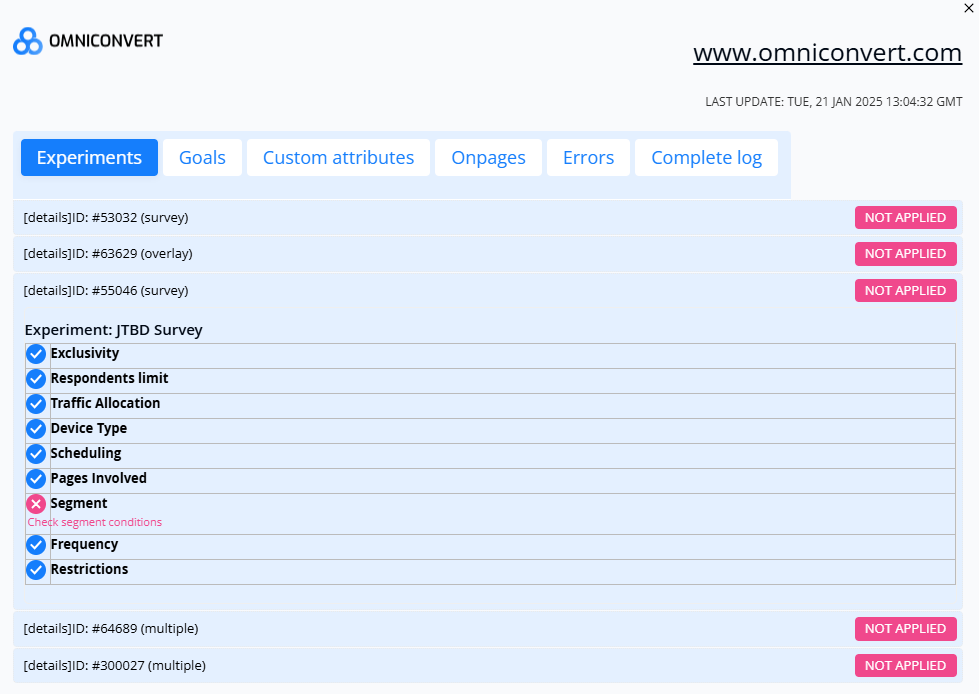
Task: Click NOT APPLIED badge for experiment #63629
Action: pyautogui.click(x=905, y=254)
